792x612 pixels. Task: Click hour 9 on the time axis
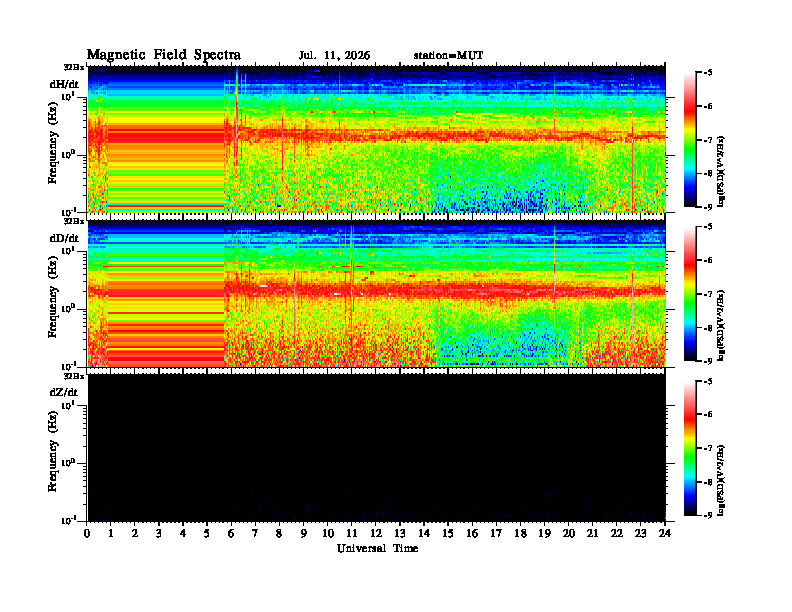[x=304, y=533]
